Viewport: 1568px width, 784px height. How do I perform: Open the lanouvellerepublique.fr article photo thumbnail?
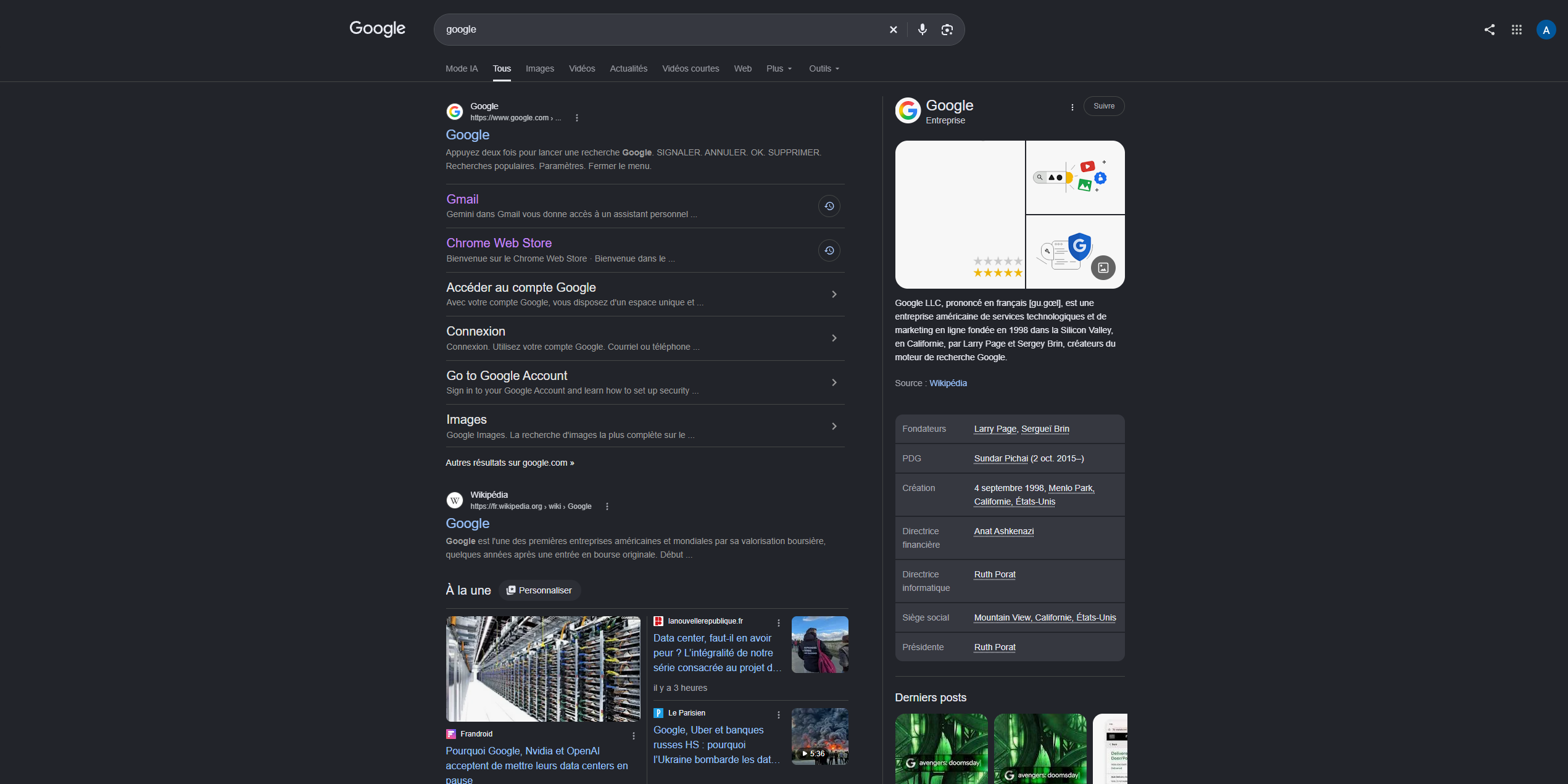click(819, 645)
